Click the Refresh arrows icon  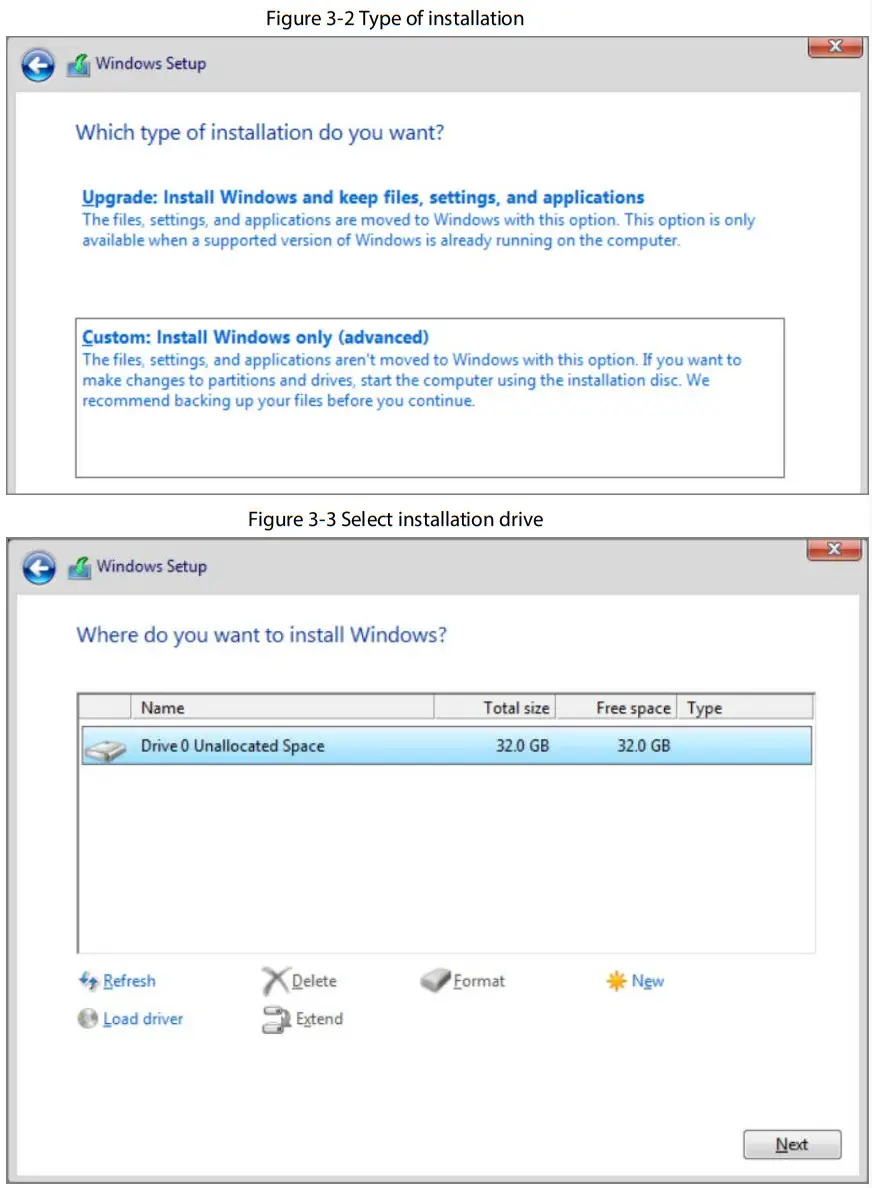click(x=89, y=981)
